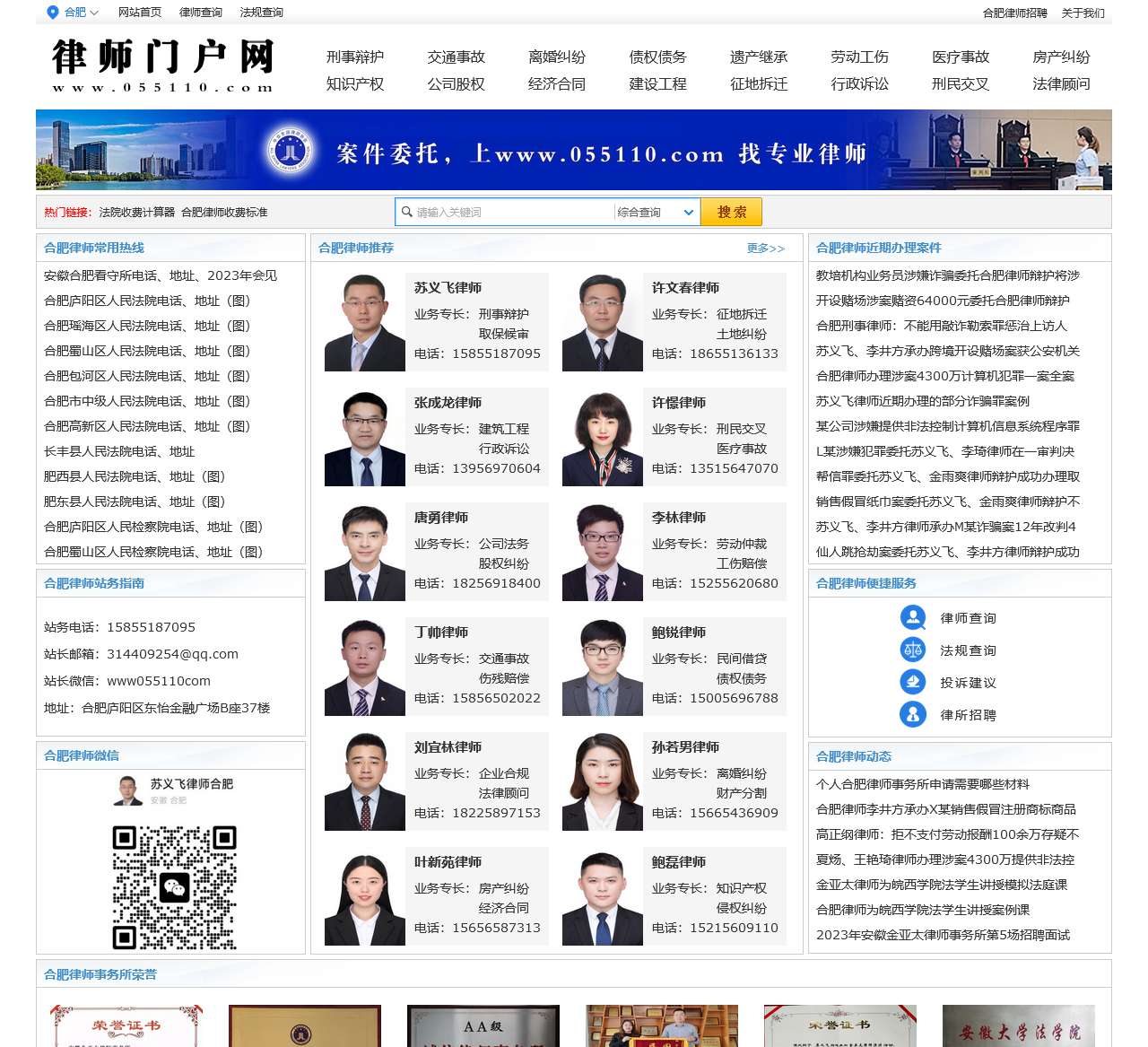This screenshot has width=1148, height=1047.
Task: Open 关于我们 link at top right
Action: point(1083,13)
